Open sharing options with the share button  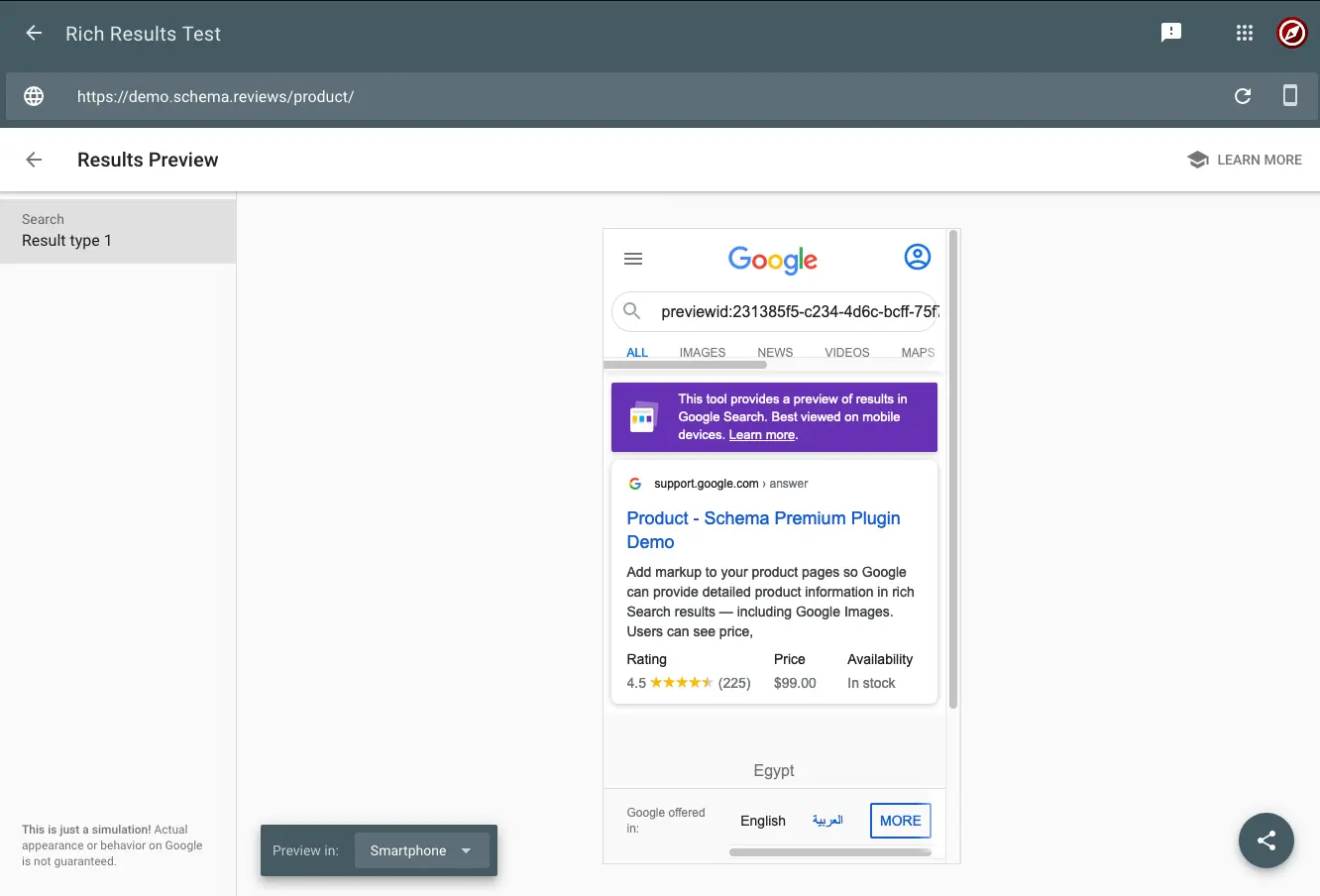pyautogui.click(x=1265, y=840)
